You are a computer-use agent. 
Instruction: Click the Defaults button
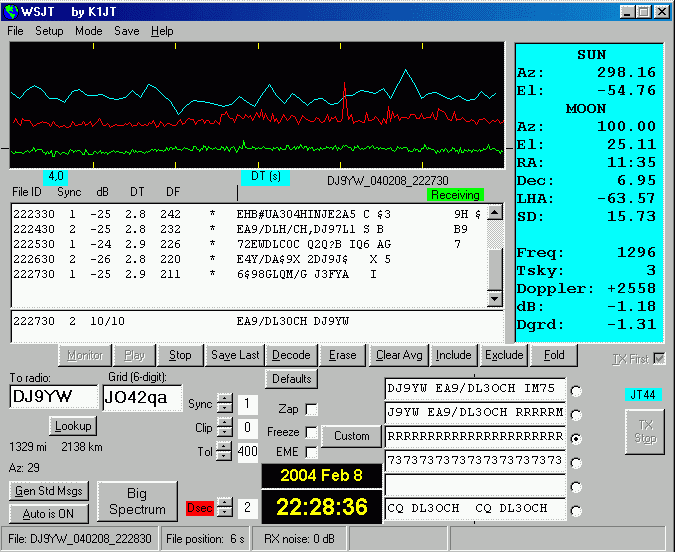point(291,379)
